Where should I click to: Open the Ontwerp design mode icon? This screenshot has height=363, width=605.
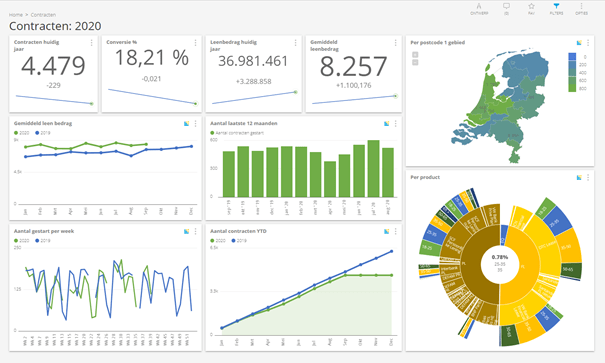pos(479,8)
